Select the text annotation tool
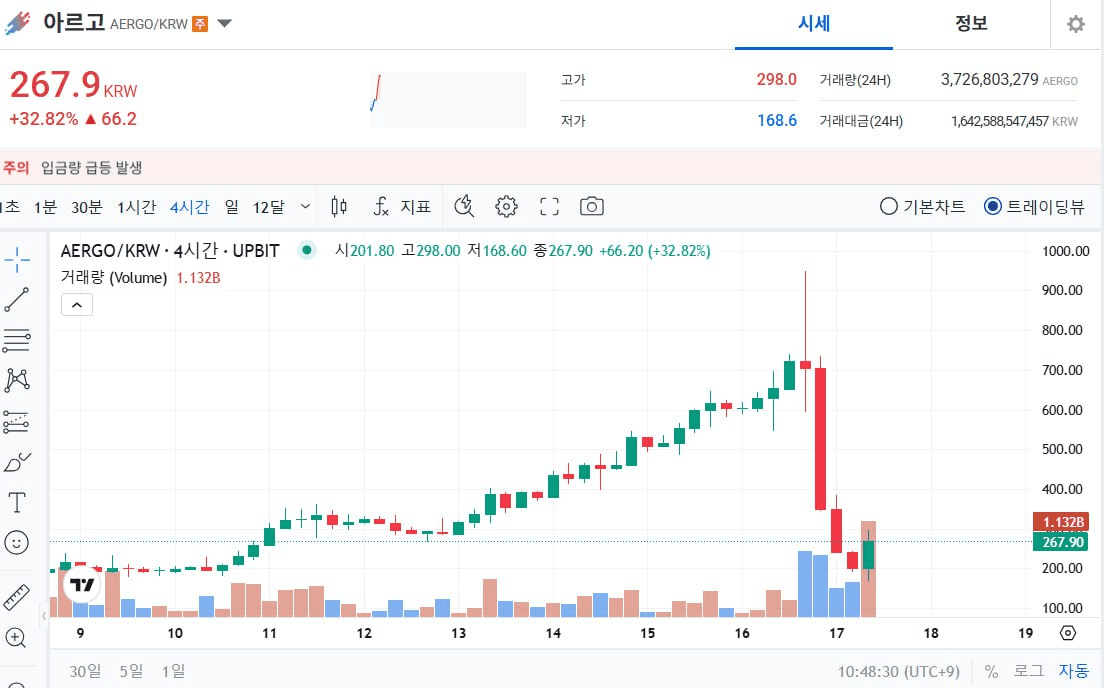Viewport: 1104px width, 688px height. (17, 501)
